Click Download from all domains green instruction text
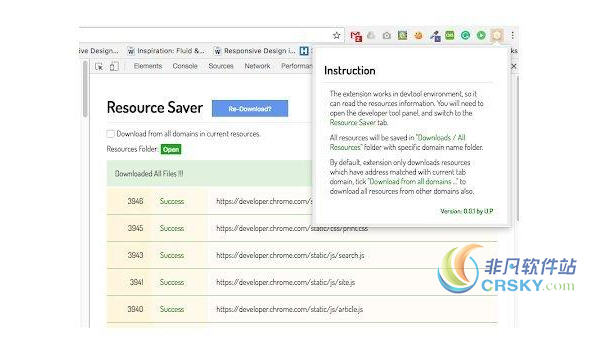 pos(413,182)
